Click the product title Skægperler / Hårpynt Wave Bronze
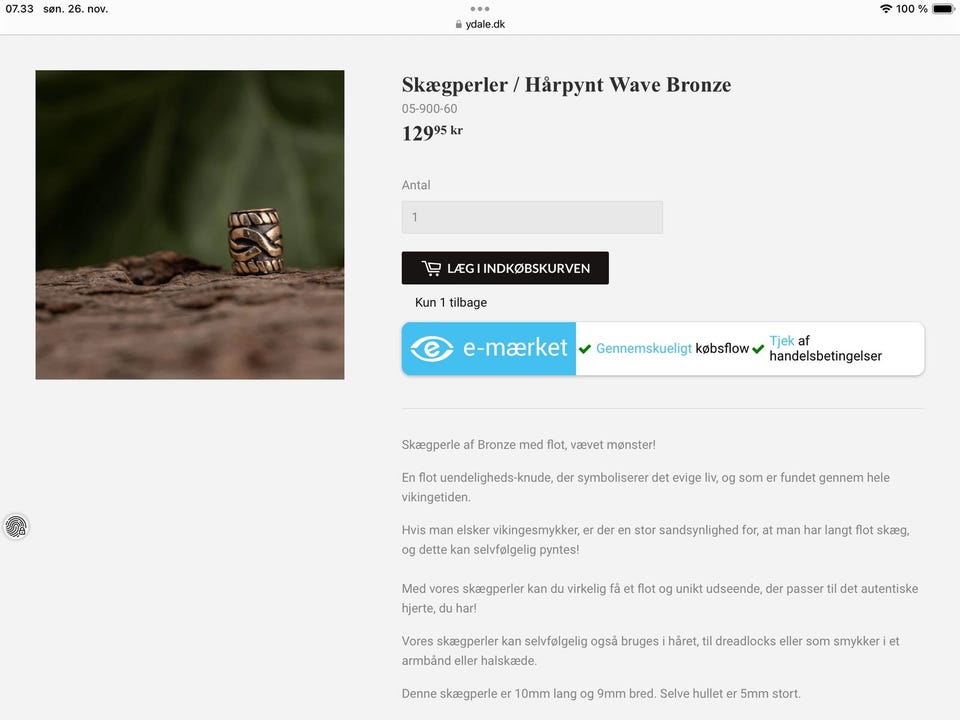Screen dimensions: 960x720 point(566,84)
